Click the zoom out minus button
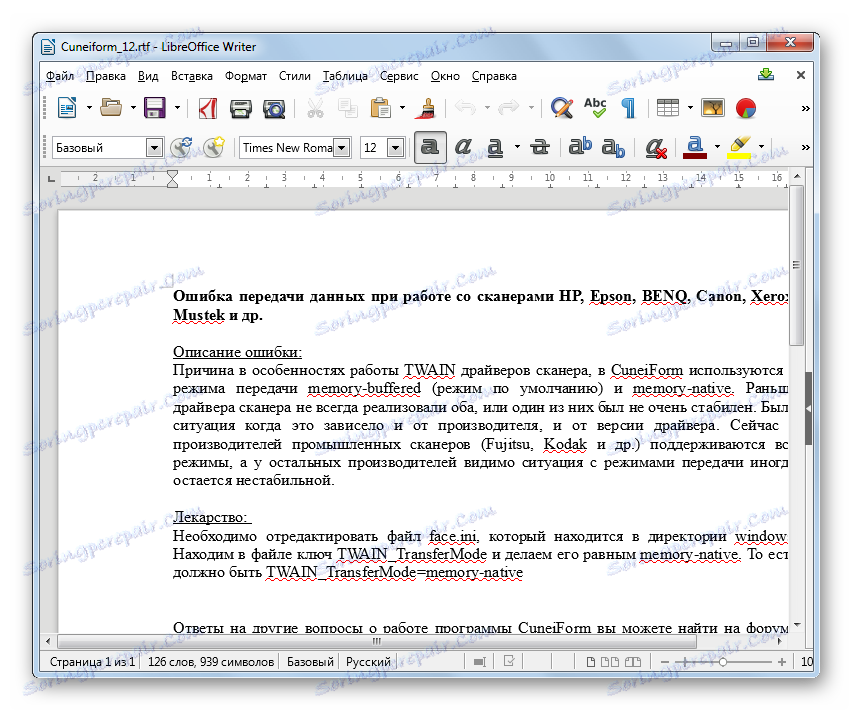853x711 pixels. pyautogui.click(x=664, y=661)
